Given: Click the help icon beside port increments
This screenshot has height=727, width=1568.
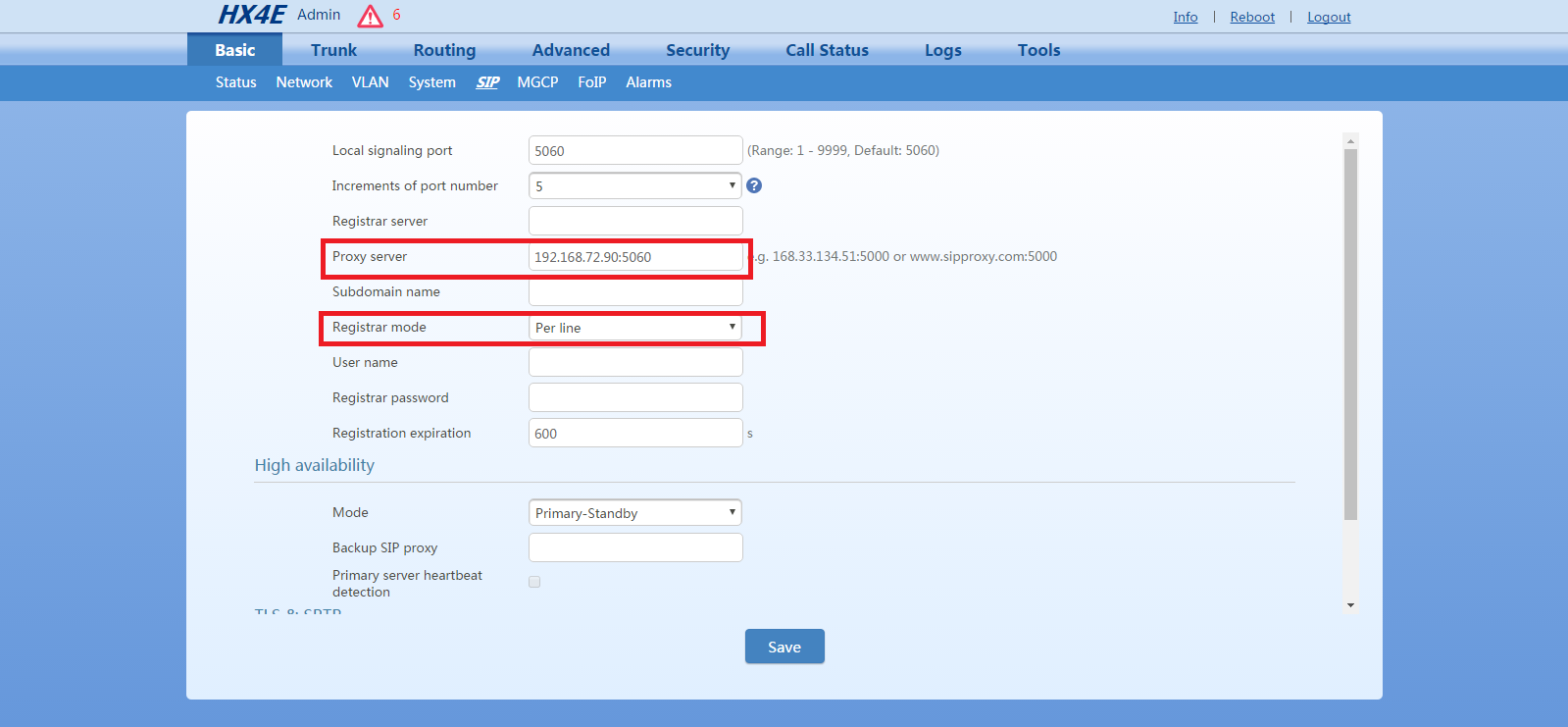Looking at the screenshot, I should (x=754, y=185).
